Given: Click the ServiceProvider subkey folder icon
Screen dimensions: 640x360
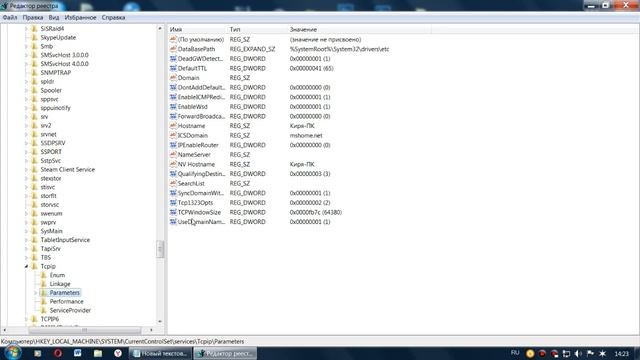Looking at the screenshot, I should (x=44, y=311).
